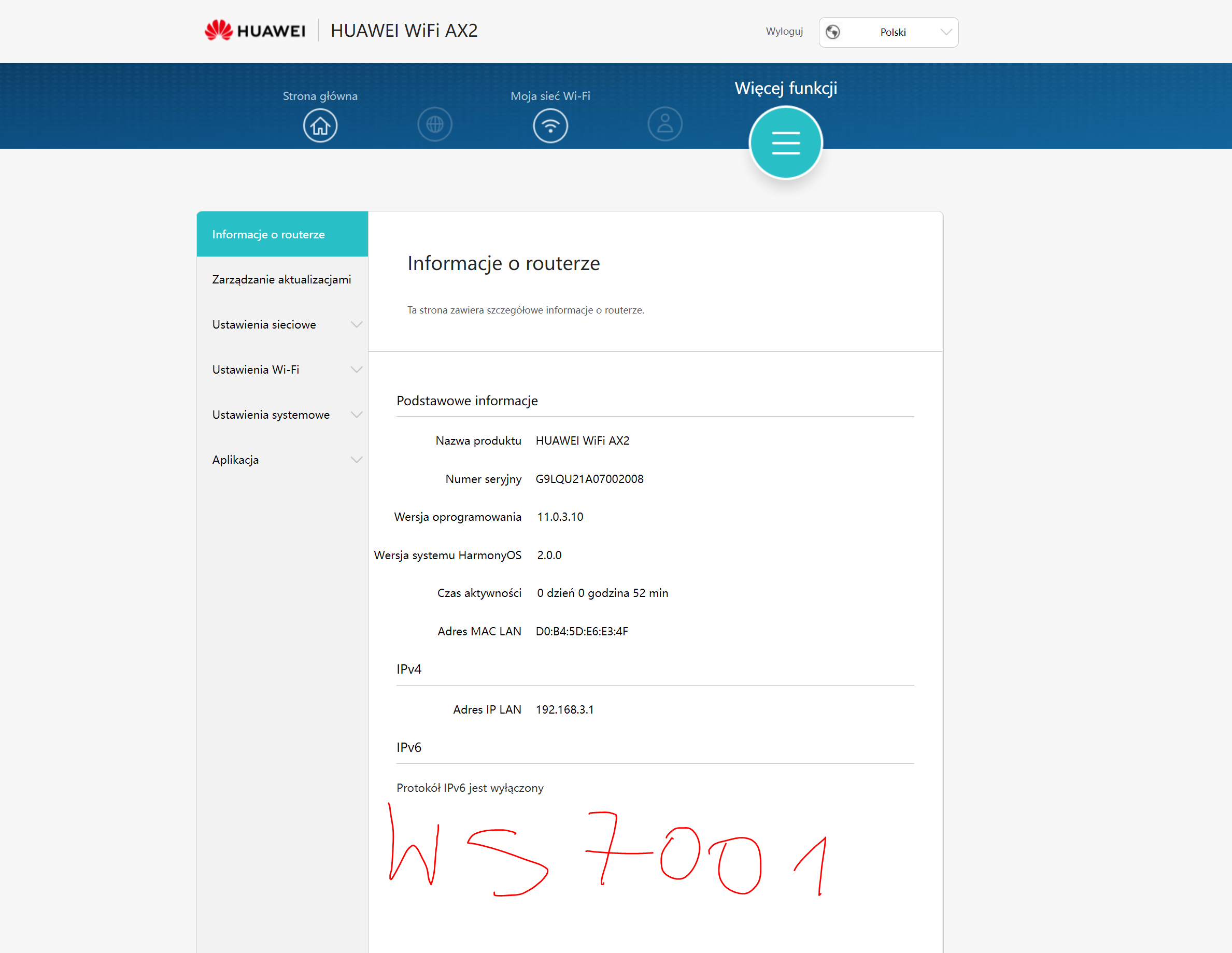Image resolution: width=1232 pixels, height=953 pixels.
Task: Click the Informacje o routerze page heading
Action: click(504, 263)
